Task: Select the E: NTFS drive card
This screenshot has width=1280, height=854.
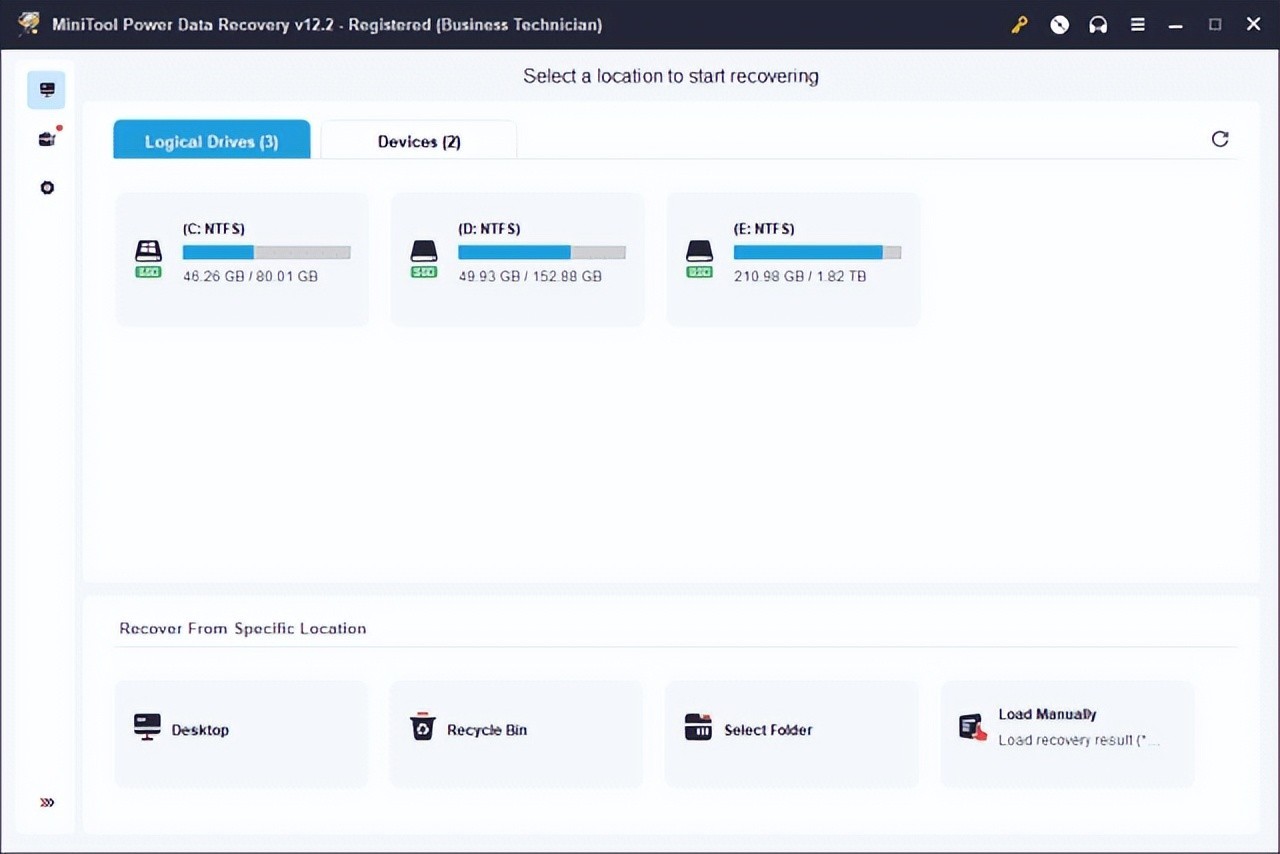Action: 793,259
